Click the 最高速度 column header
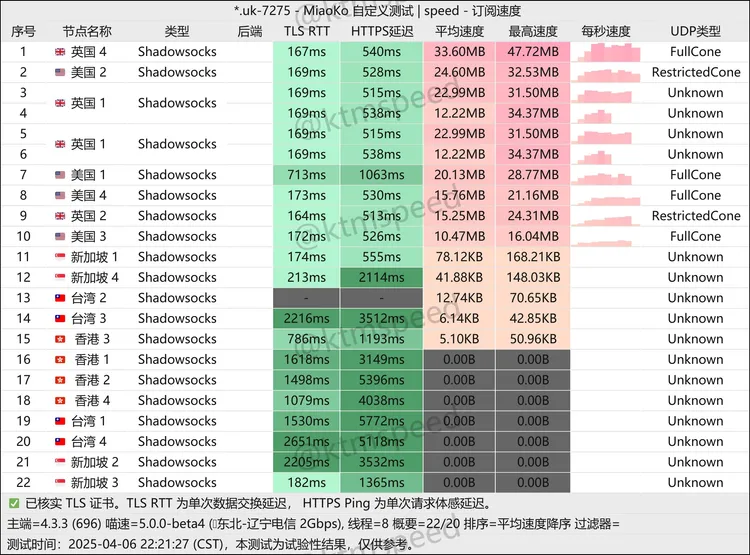 pos(533,32)
